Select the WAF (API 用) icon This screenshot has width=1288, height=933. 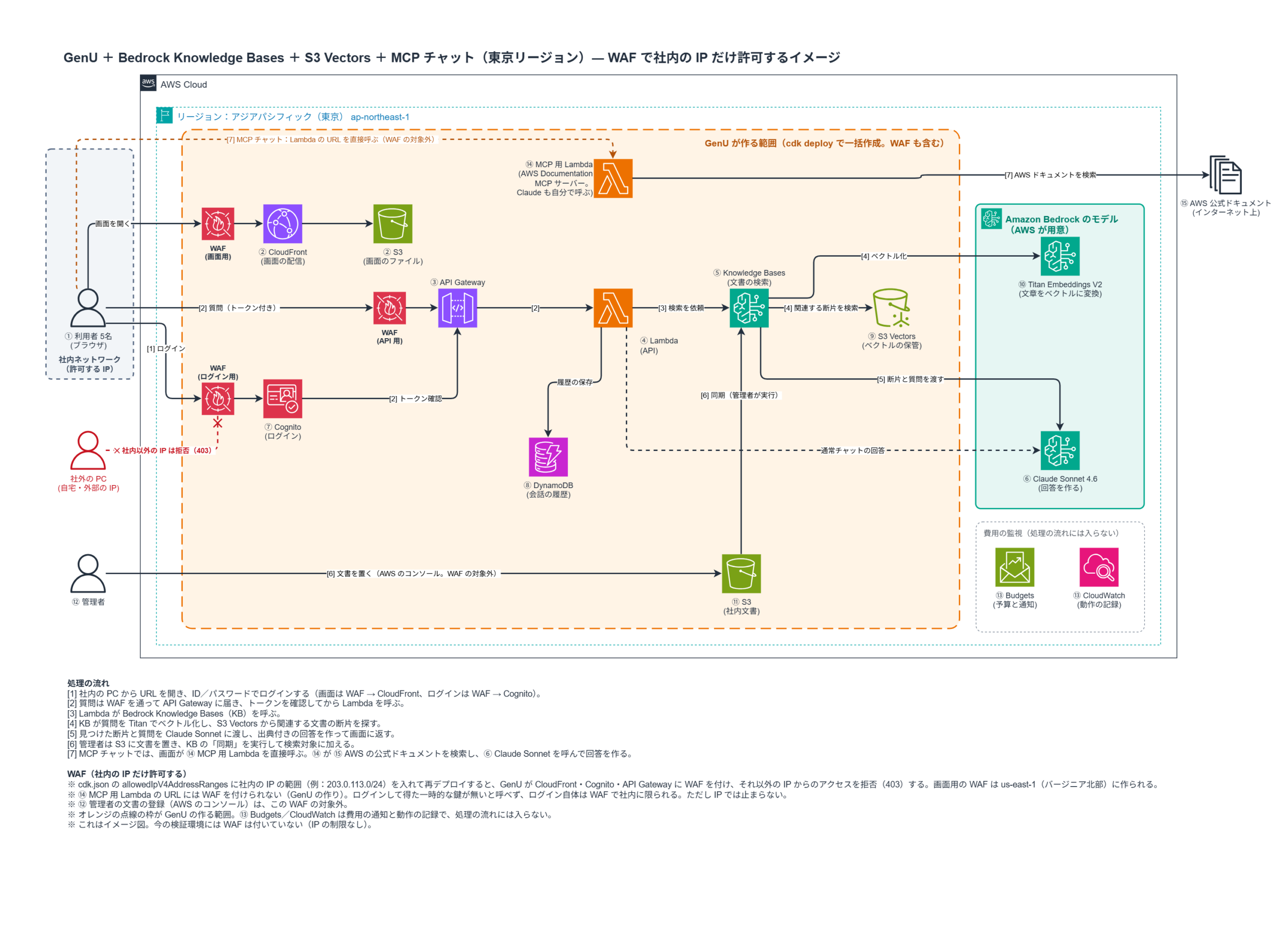tap(389, 308)
